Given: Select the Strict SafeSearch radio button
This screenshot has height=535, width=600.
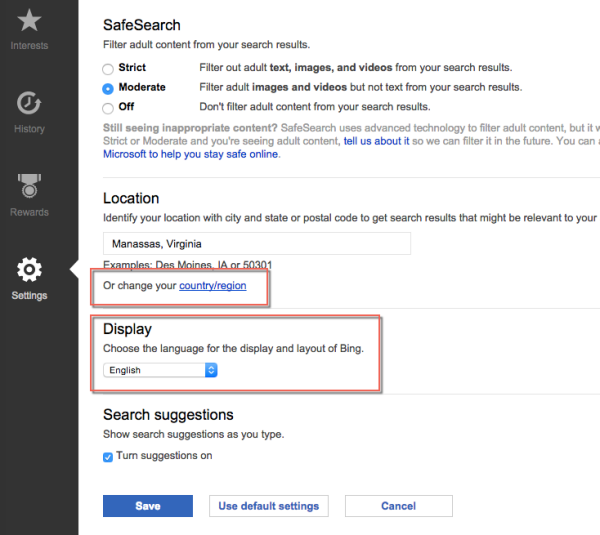Looking at the screenshot, I should pyautogui.click(x=108, y=69).
